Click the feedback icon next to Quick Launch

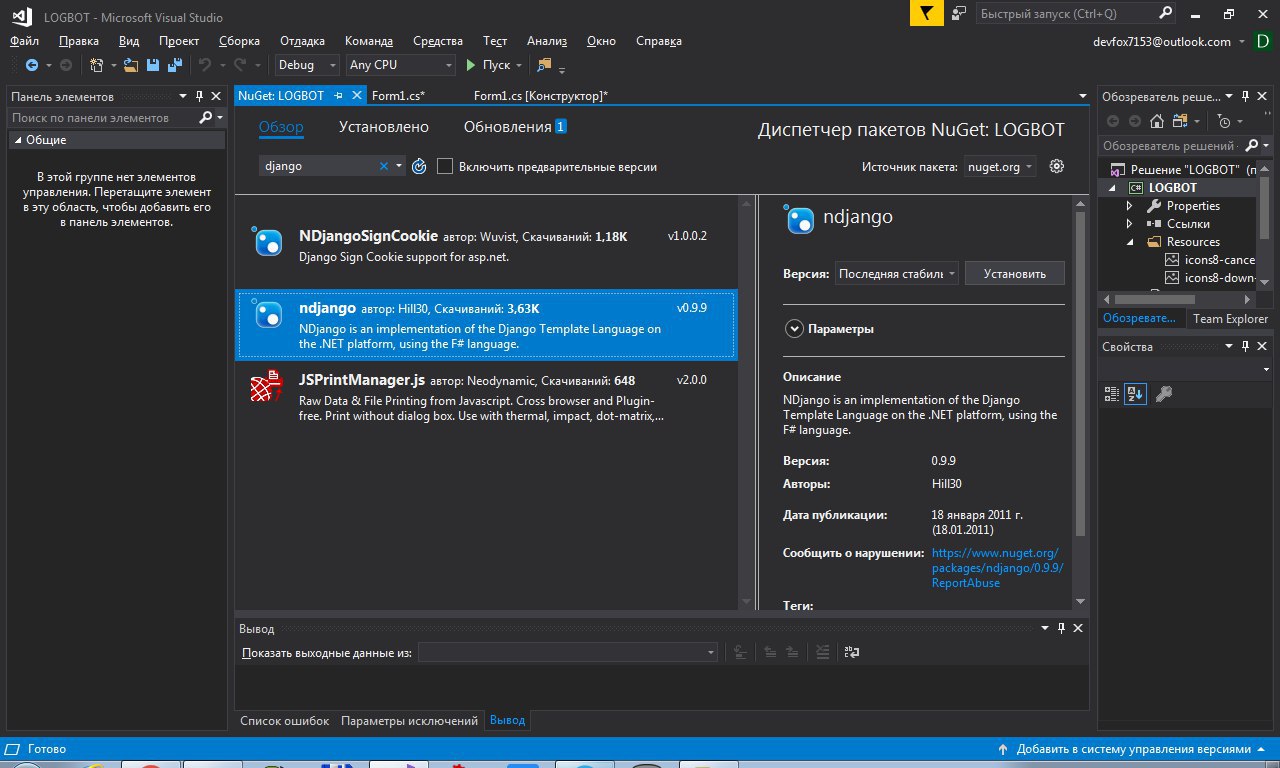959,13
